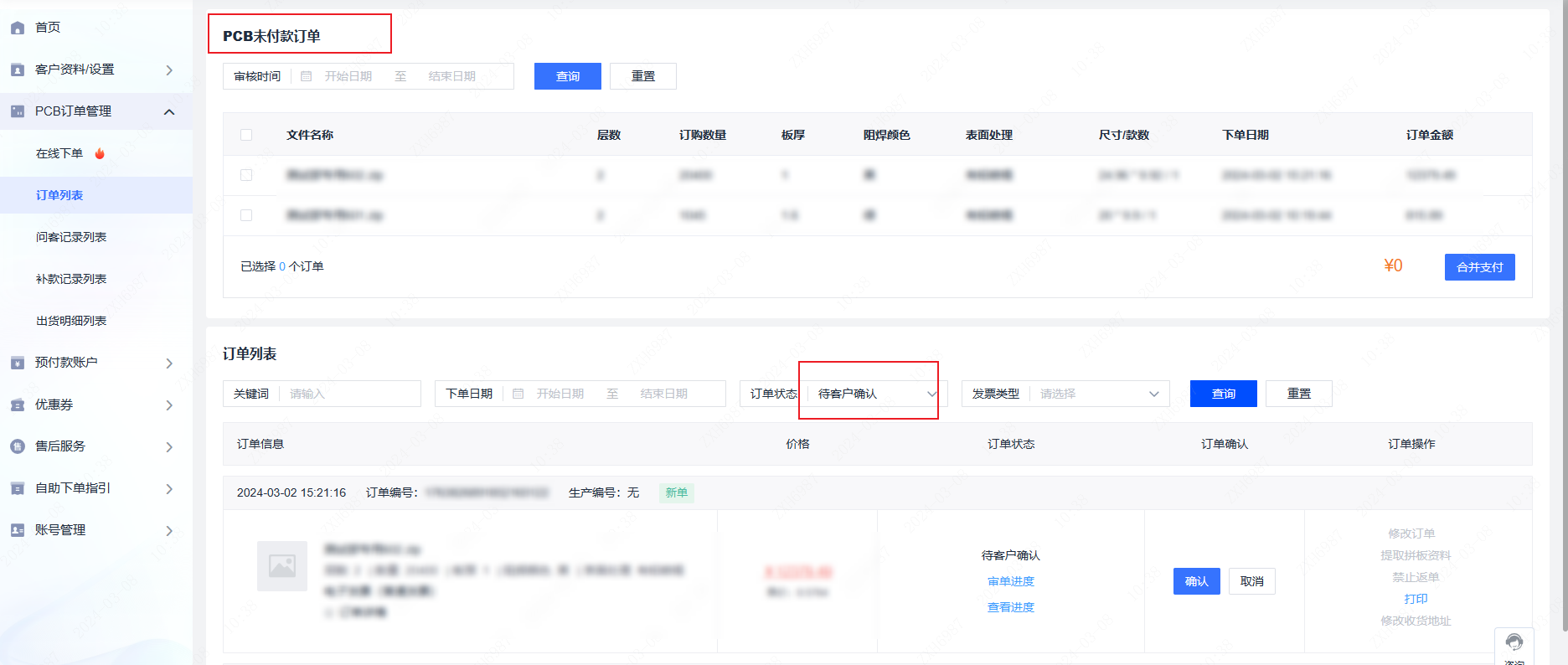Screen dimensions: 1568x665
Task: Click the coupon icon in sidebar
Action: click(18, 405)
